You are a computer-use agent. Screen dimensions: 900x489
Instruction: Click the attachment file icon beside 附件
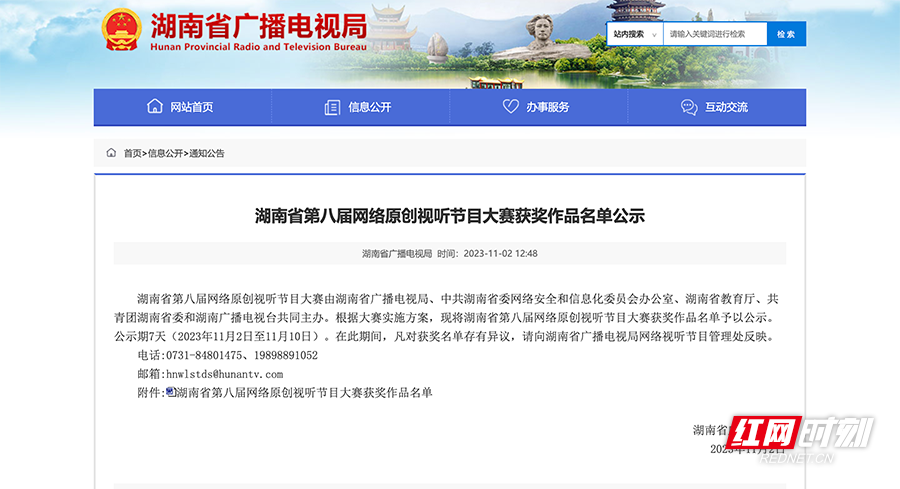pos(170,392)
